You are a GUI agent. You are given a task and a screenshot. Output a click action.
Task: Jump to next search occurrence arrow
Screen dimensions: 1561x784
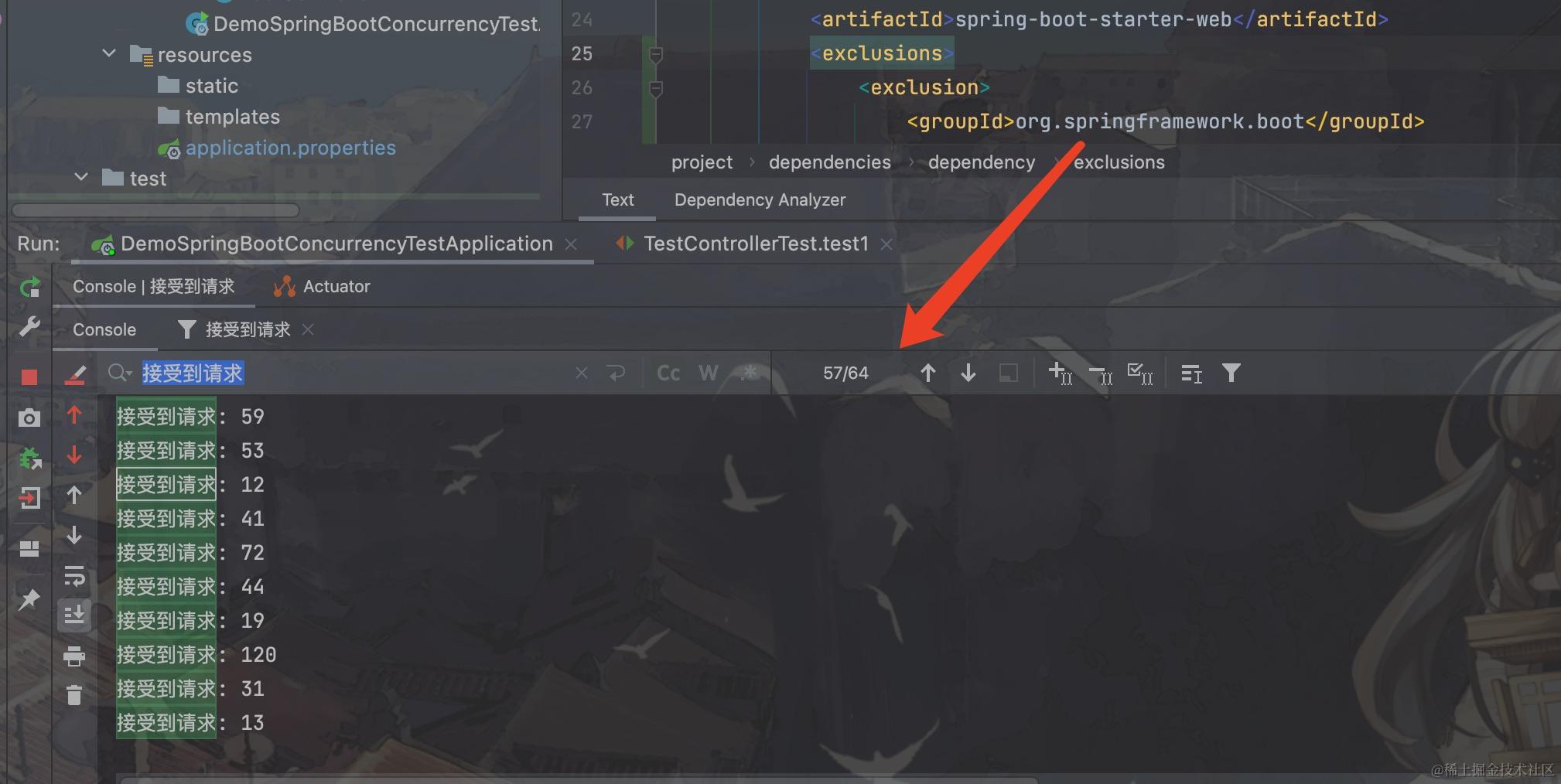(x=968, y=373)
